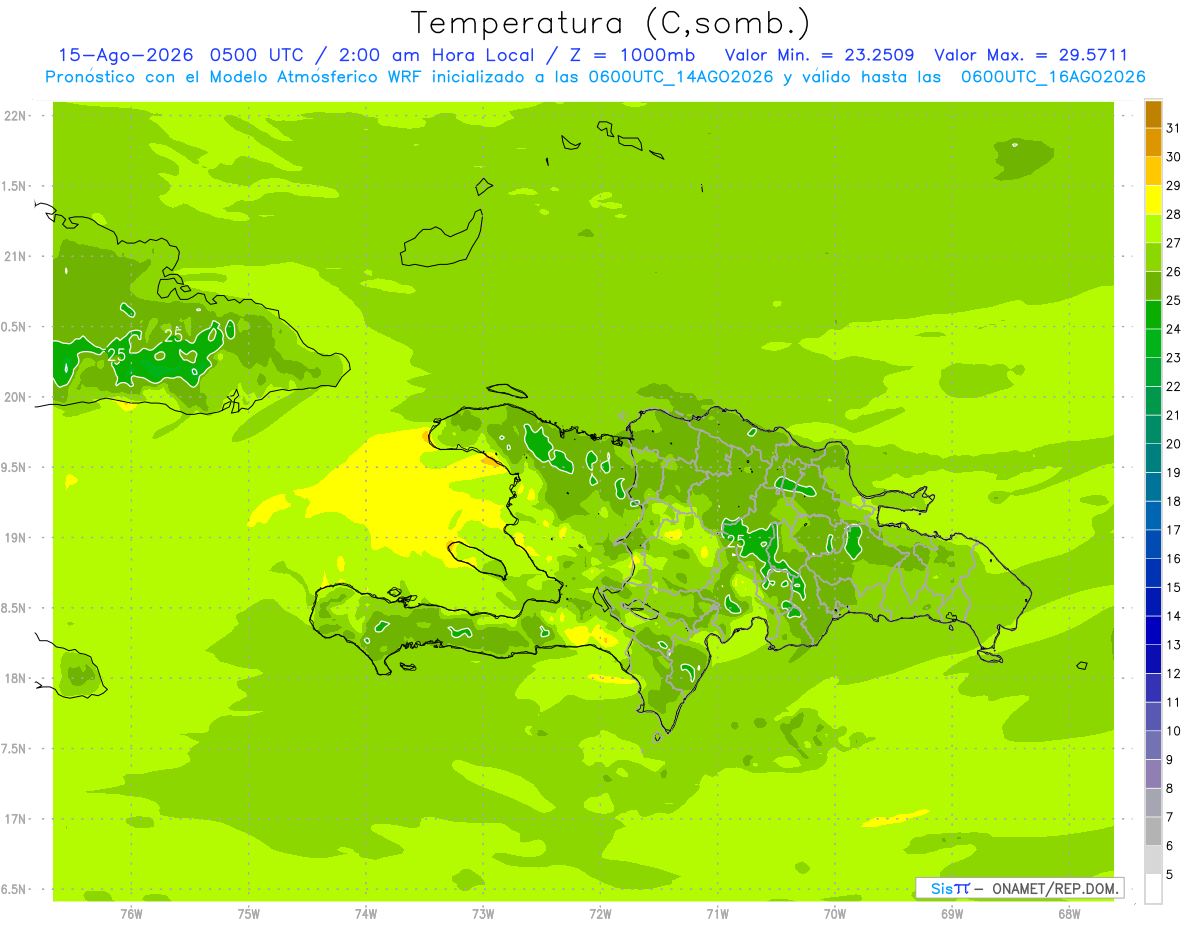Click the 71W longitude label
The height and width of the screenshot is (927, 1200).
click(717, 914)
